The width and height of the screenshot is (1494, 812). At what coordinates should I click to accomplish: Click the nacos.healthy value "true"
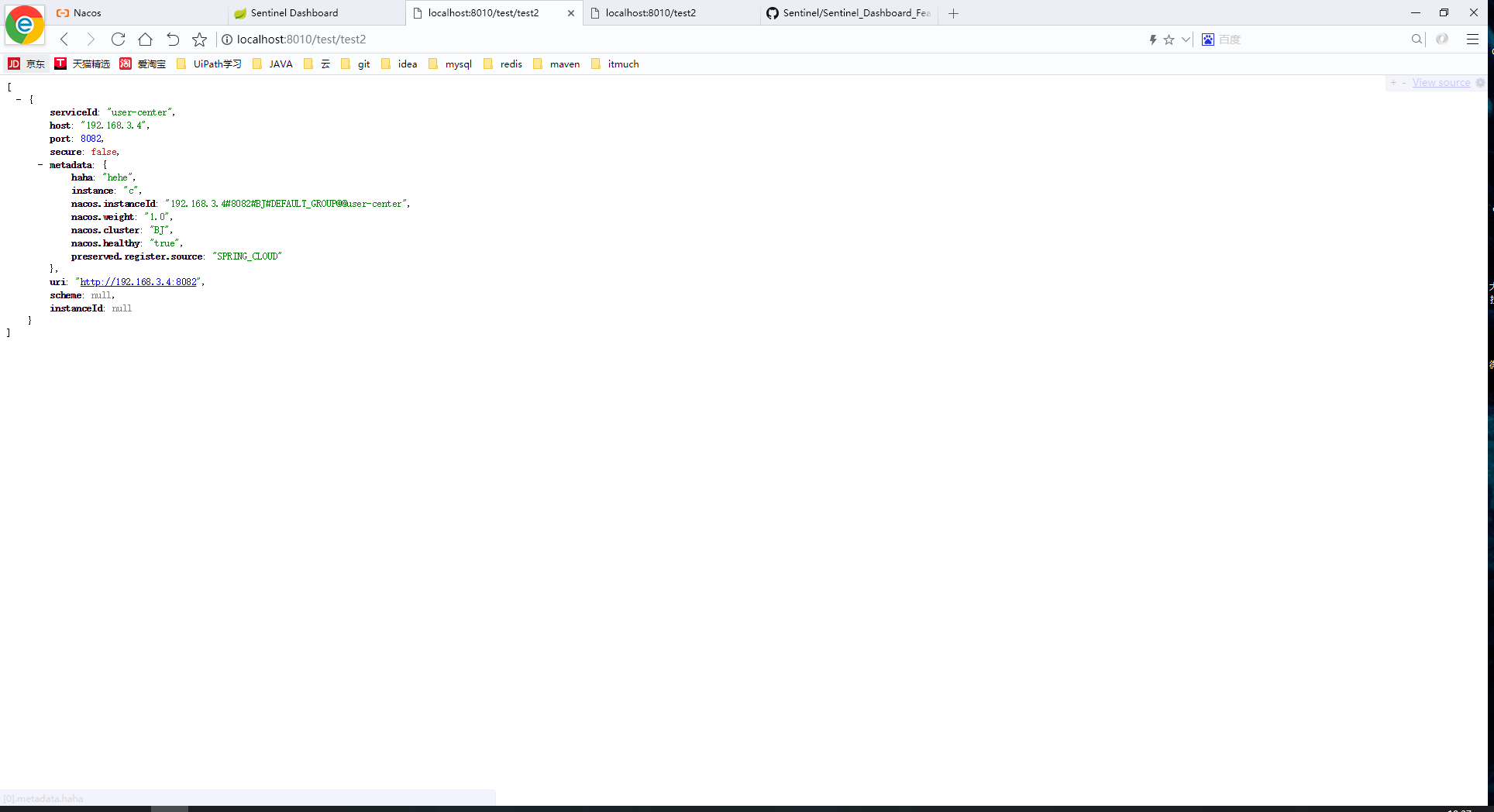tap(165, 243)
